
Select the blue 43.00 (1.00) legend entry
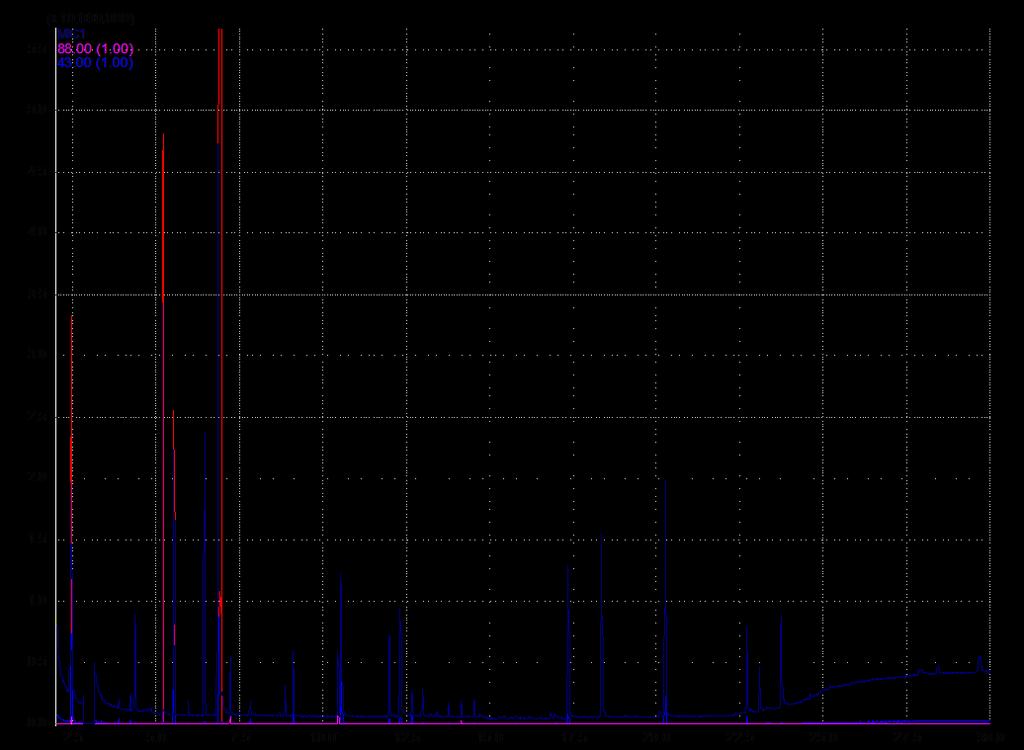click(x=95, y=63)
